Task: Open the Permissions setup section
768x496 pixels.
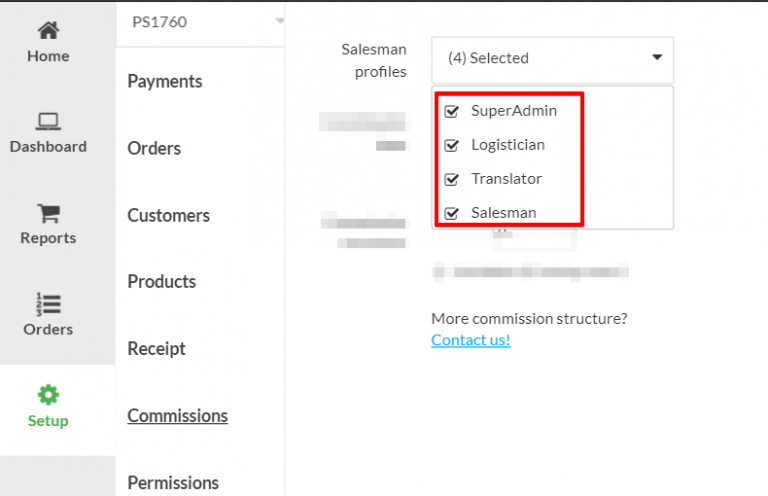Action: (173, 483)
